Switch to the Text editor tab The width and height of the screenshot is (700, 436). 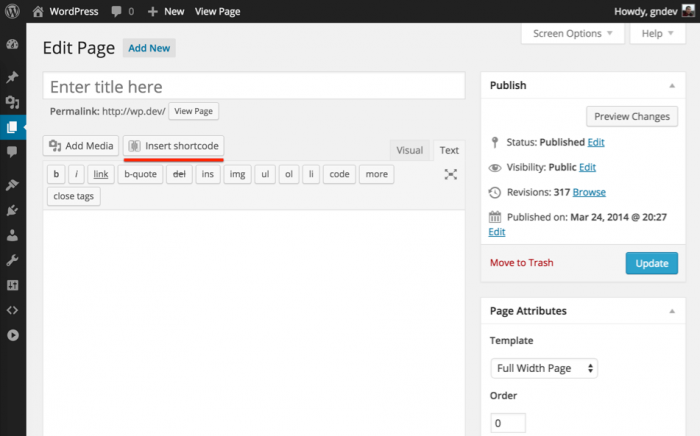point(449,150)
